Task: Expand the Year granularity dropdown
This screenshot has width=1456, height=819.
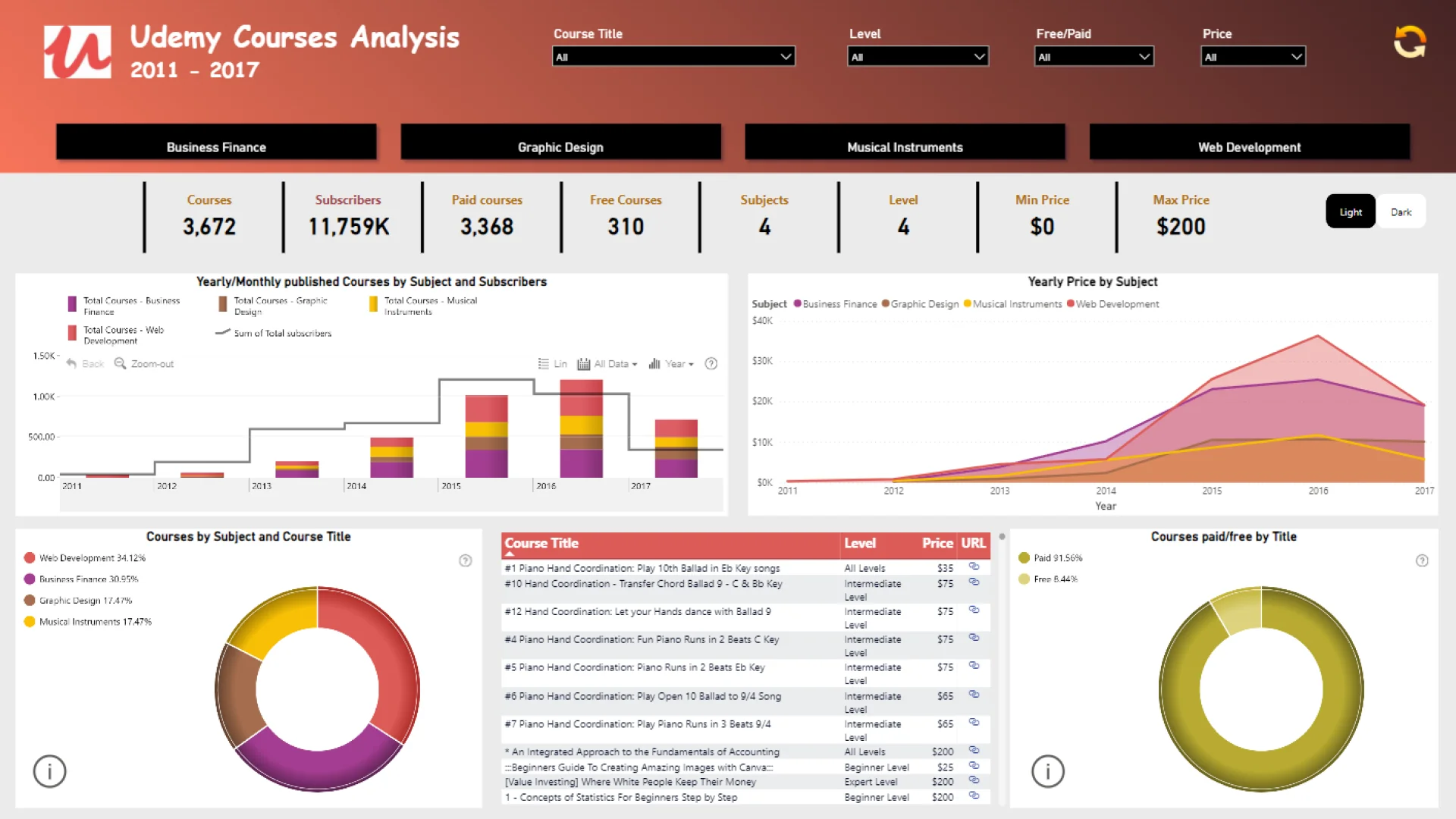Action: click(671, 364)
